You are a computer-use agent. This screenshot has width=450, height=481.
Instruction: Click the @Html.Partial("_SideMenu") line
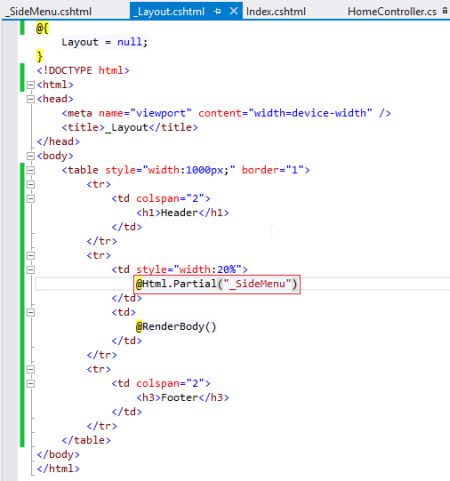pyautogui.click(x=217, y=284)
